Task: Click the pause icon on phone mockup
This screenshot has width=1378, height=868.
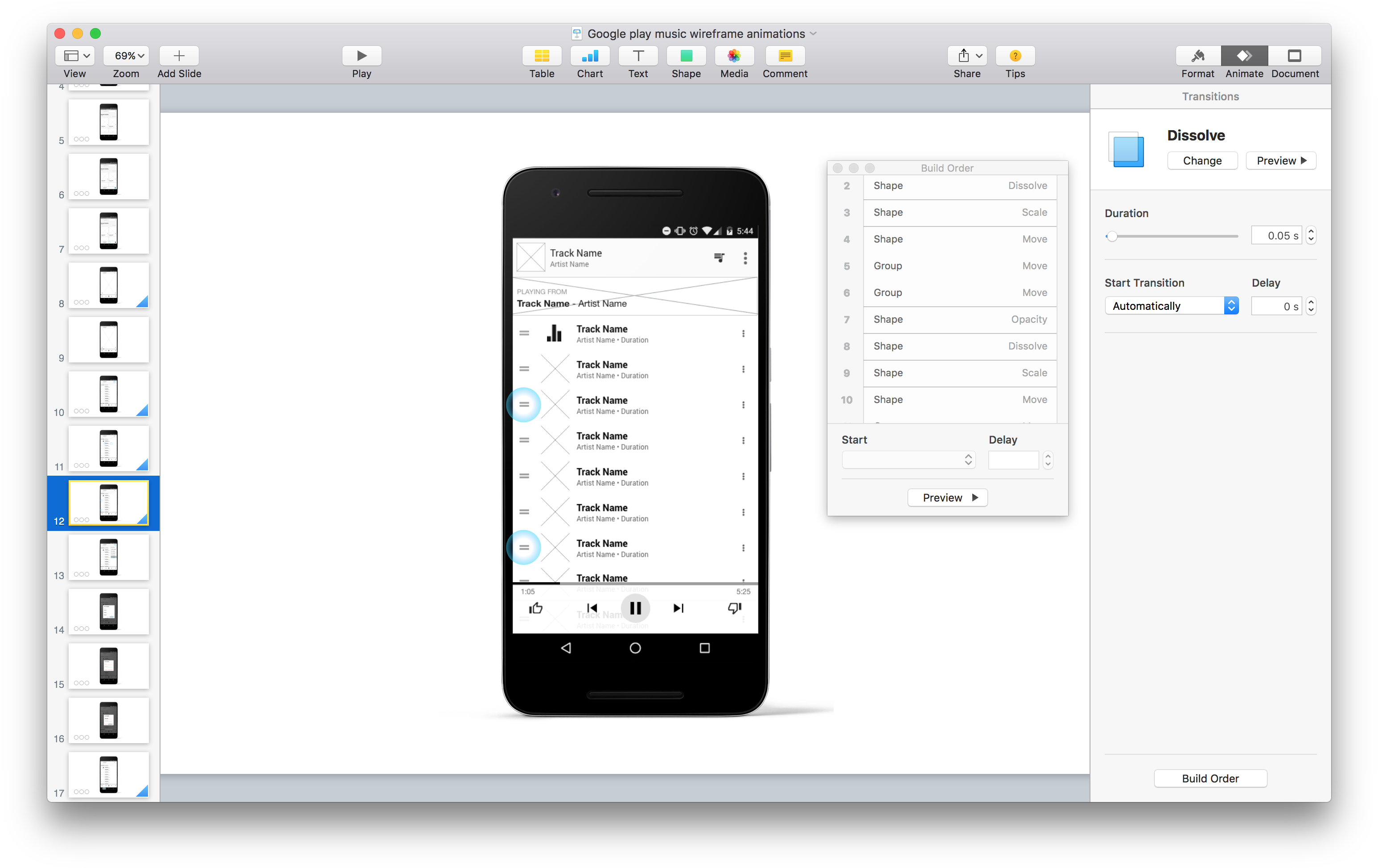Action: (635, 608)
